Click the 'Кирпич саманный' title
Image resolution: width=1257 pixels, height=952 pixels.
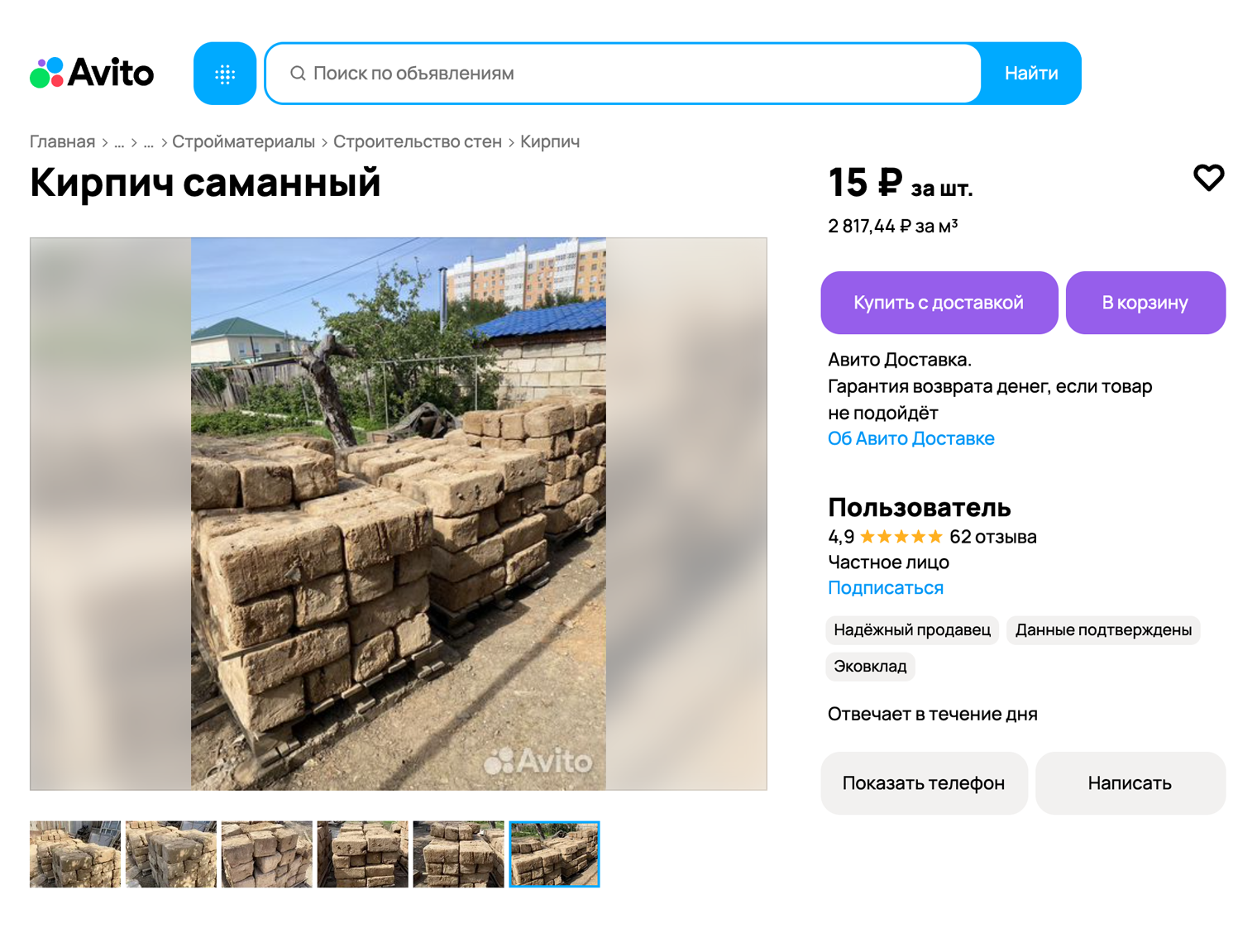(x=205, y=182)
